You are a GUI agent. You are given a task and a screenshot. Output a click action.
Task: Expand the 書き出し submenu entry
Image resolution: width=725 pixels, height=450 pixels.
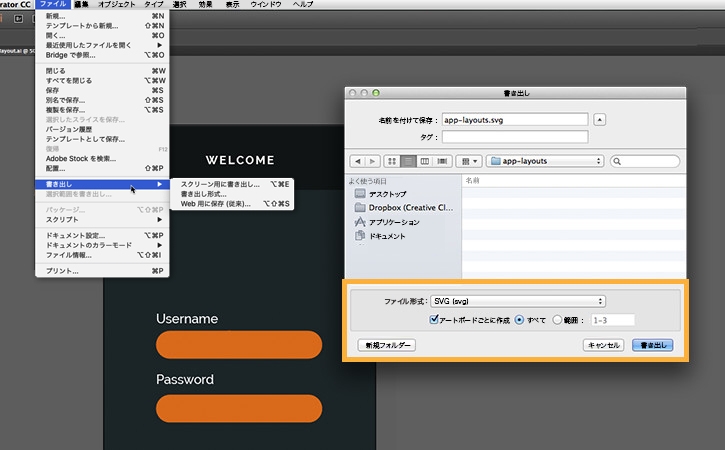[x=102, y=184]
